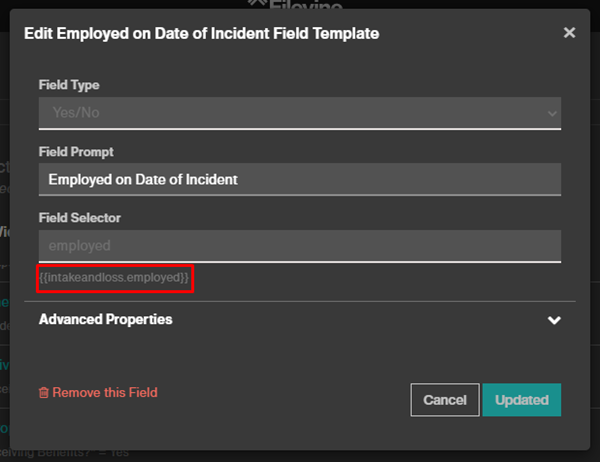Click the dialog title Edit Employed on Date
Viewport: 600px width, 462px height.
pyautogui.click(x=201, y=33)
